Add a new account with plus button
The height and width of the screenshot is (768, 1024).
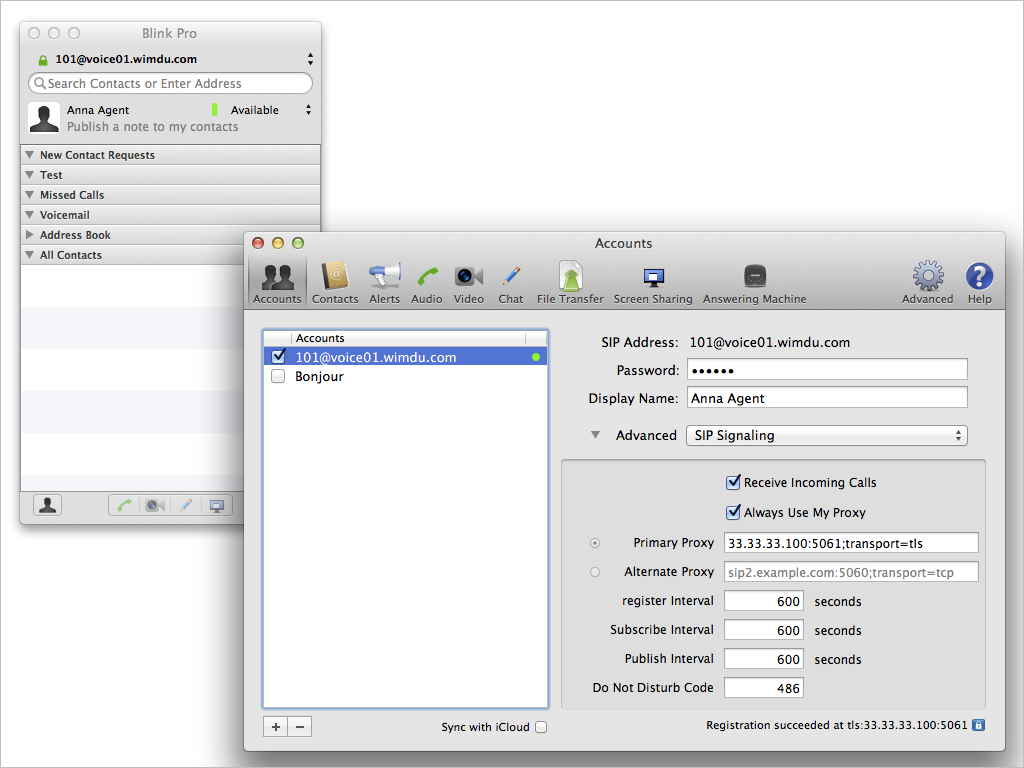276,727
